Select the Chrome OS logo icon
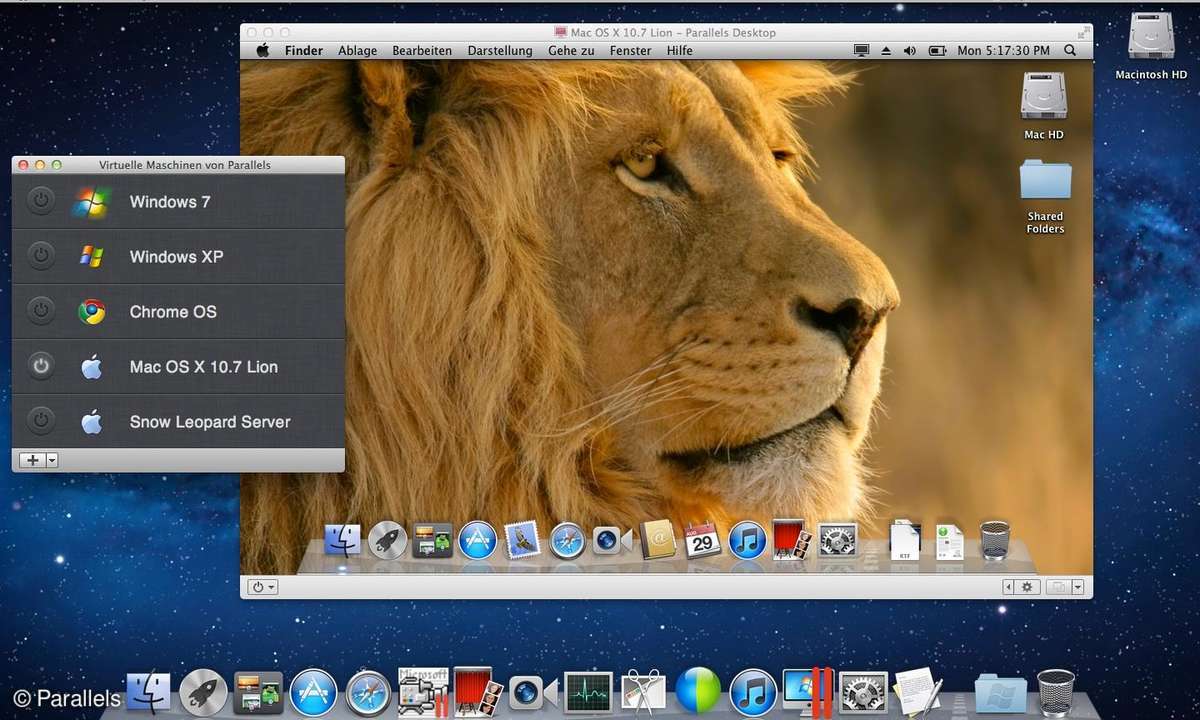Image resolution: width=1200 pixels, height=720 pixels. [x=91, y=312]
